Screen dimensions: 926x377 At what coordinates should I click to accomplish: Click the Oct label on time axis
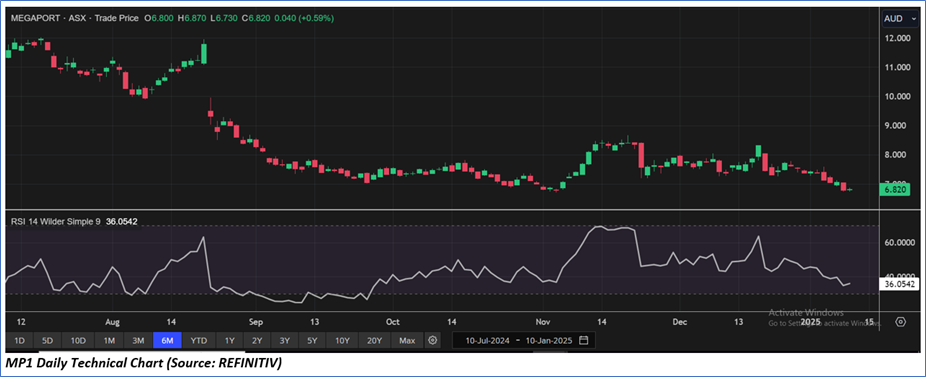point(392,322)
